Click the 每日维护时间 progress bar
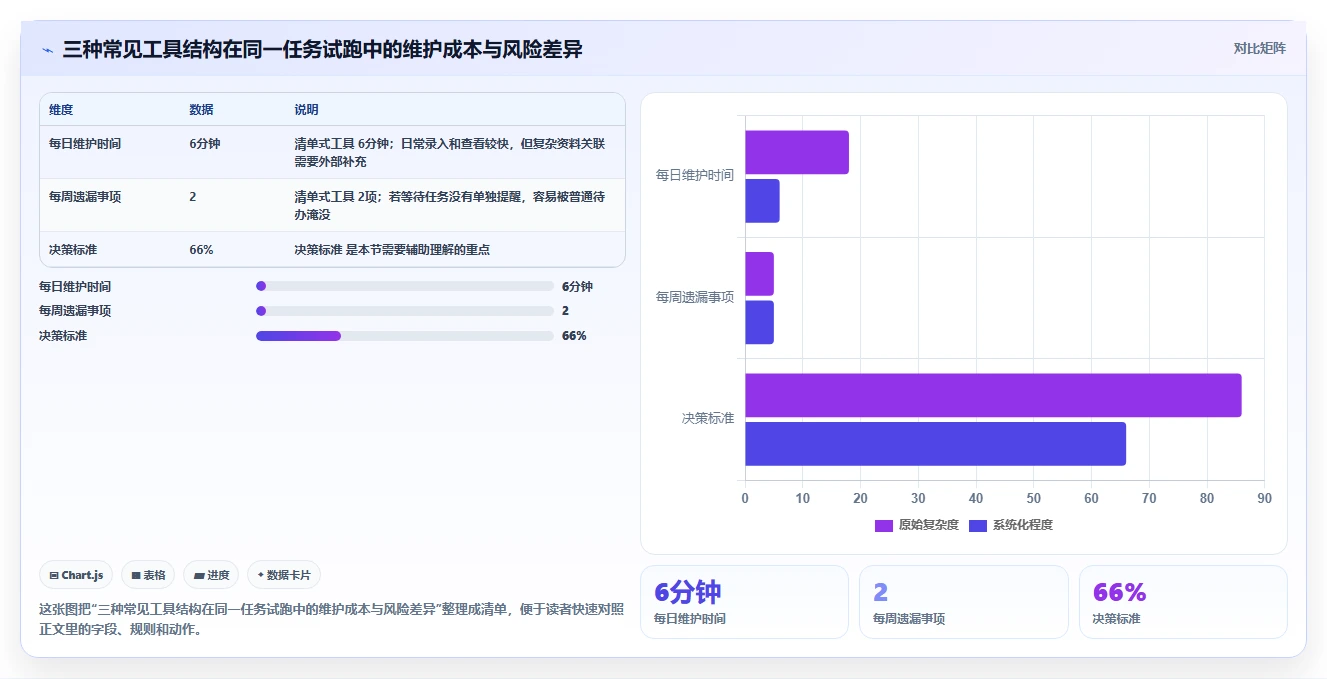 [405, 286]
